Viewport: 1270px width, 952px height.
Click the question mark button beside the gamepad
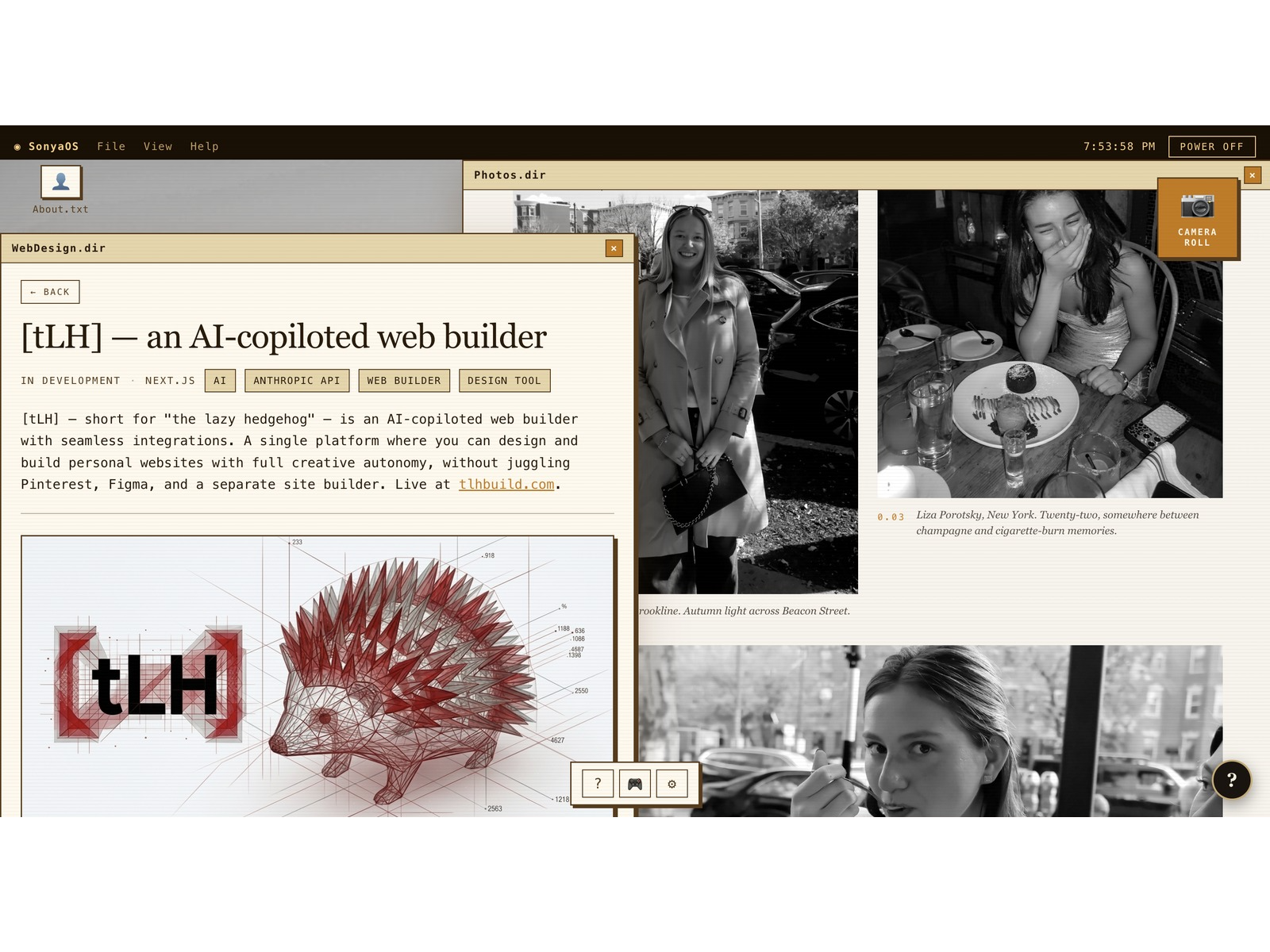click(x=598, y=784)
